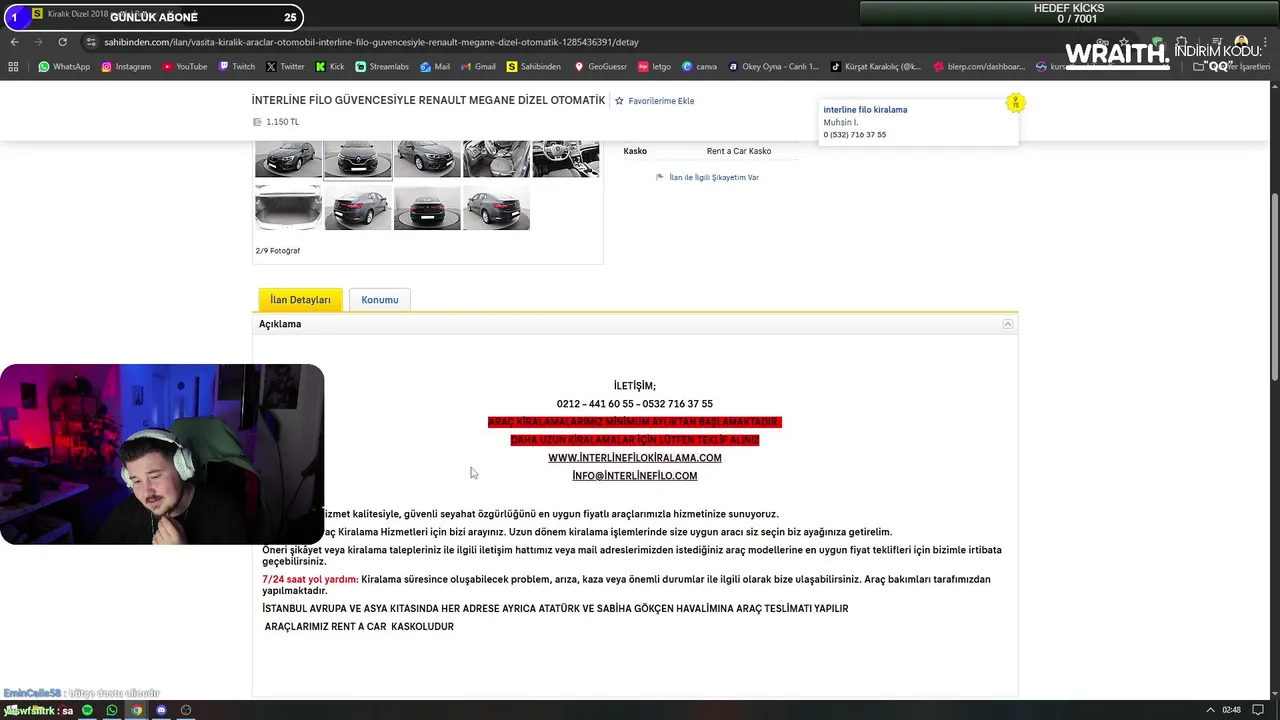Click the 1.150 TL price text
Viewport: 1280px width, 720px height.
(x=282, y=122)
